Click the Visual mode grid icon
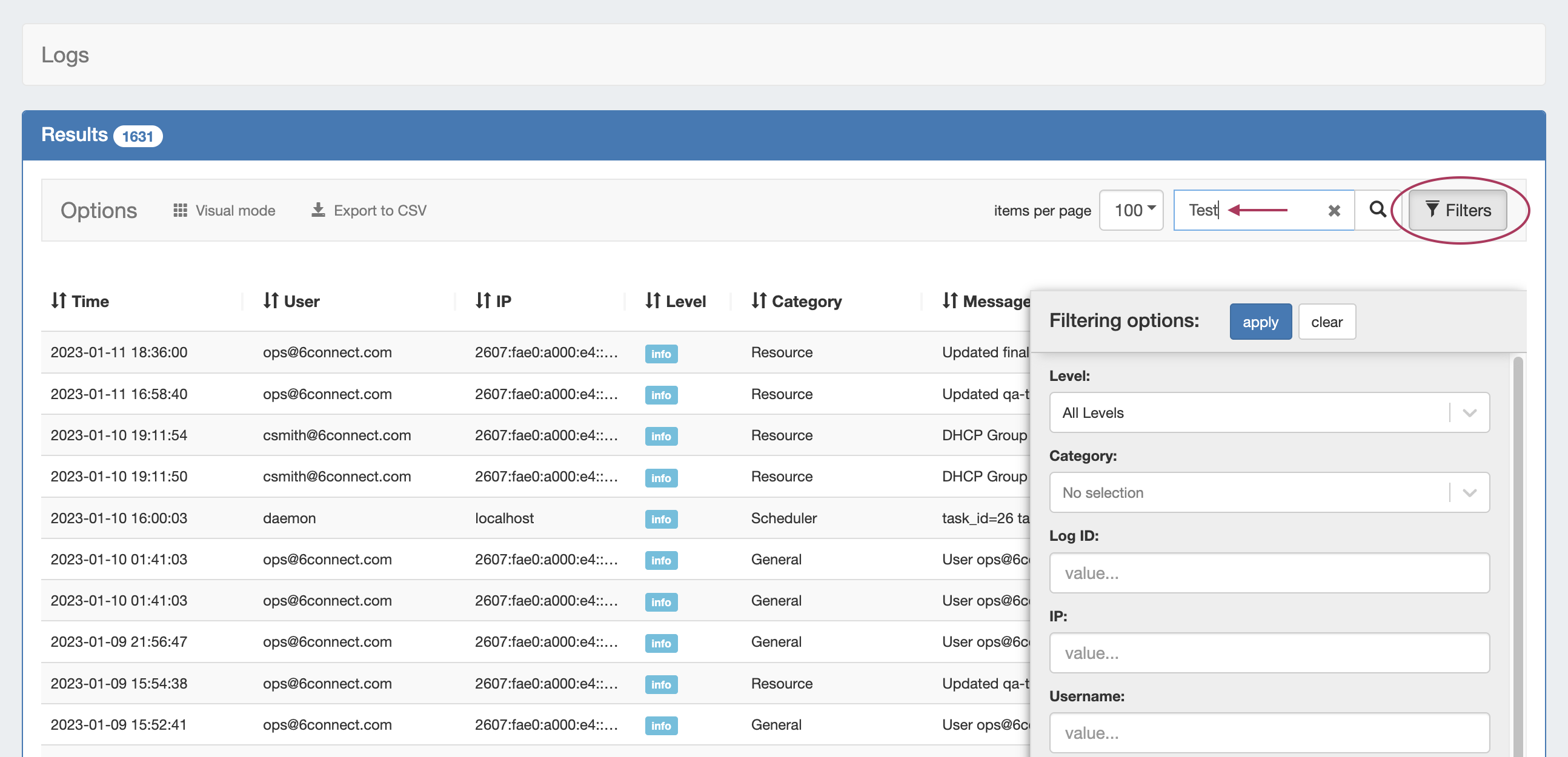The width and height of the screenshot is (1568, 757). (179, 210)
